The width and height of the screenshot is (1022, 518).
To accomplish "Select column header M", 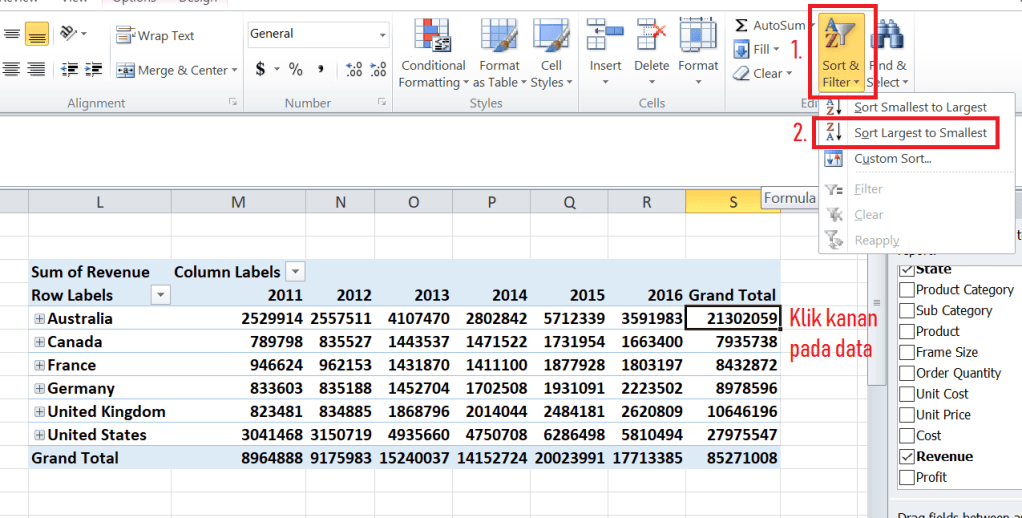I will coord(238,202).
